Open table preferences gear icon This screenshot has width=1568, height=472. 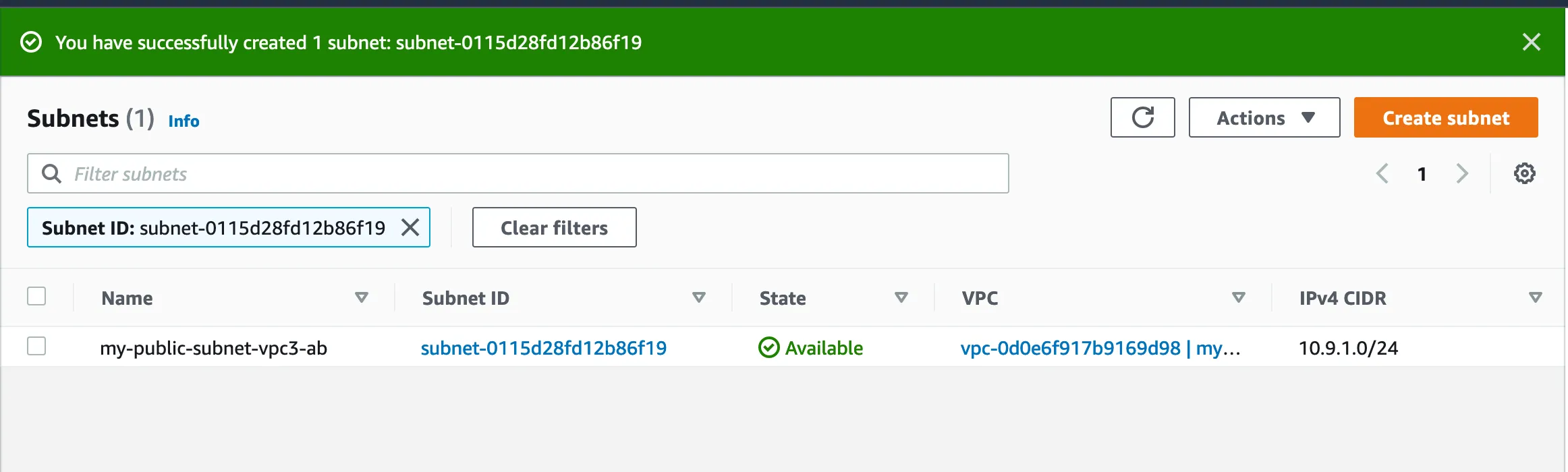[1524, 174]
